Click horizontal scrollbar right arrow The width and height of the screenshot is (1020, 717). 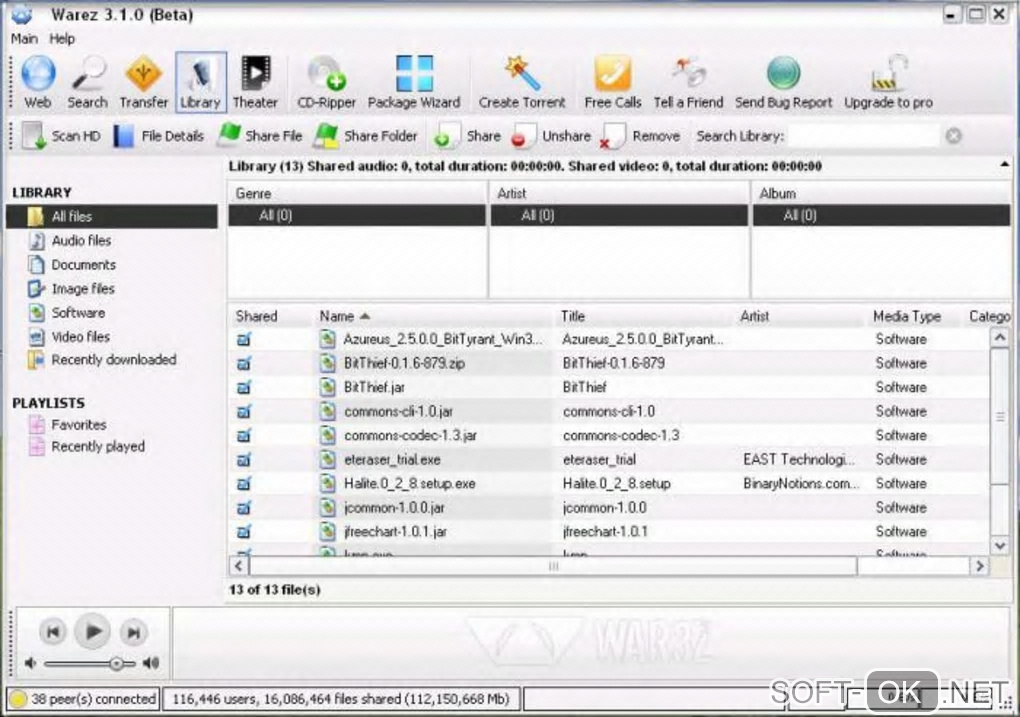tap(980, 566)
